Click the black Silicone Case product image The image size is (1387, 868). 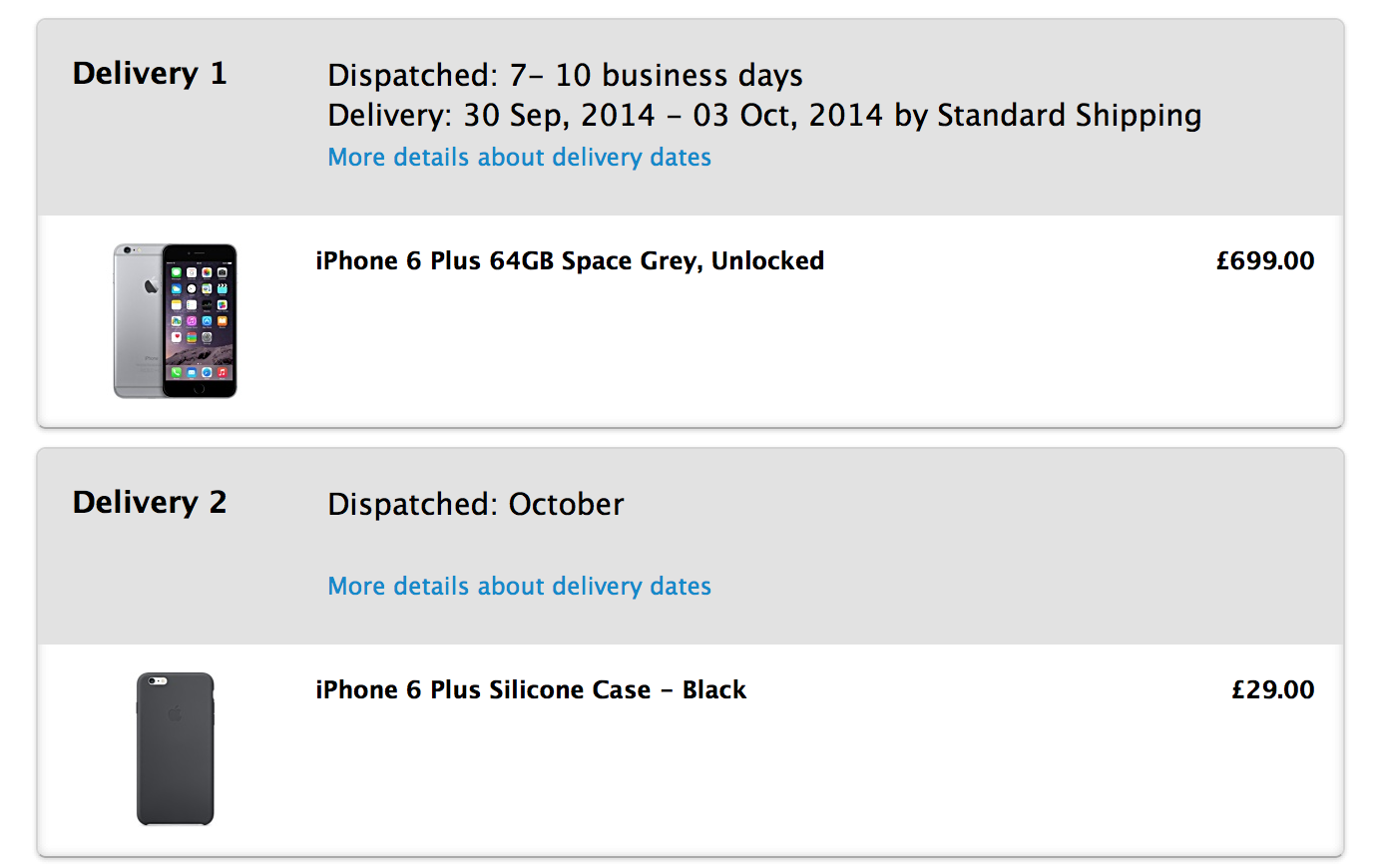176,749
